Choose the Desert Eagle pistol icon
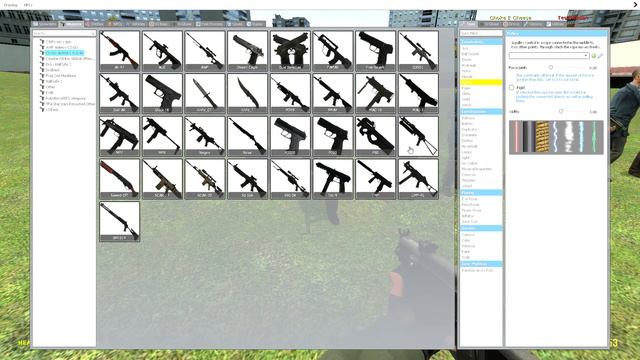The width and height of the screenshot is (640, 360). [247, 51]
